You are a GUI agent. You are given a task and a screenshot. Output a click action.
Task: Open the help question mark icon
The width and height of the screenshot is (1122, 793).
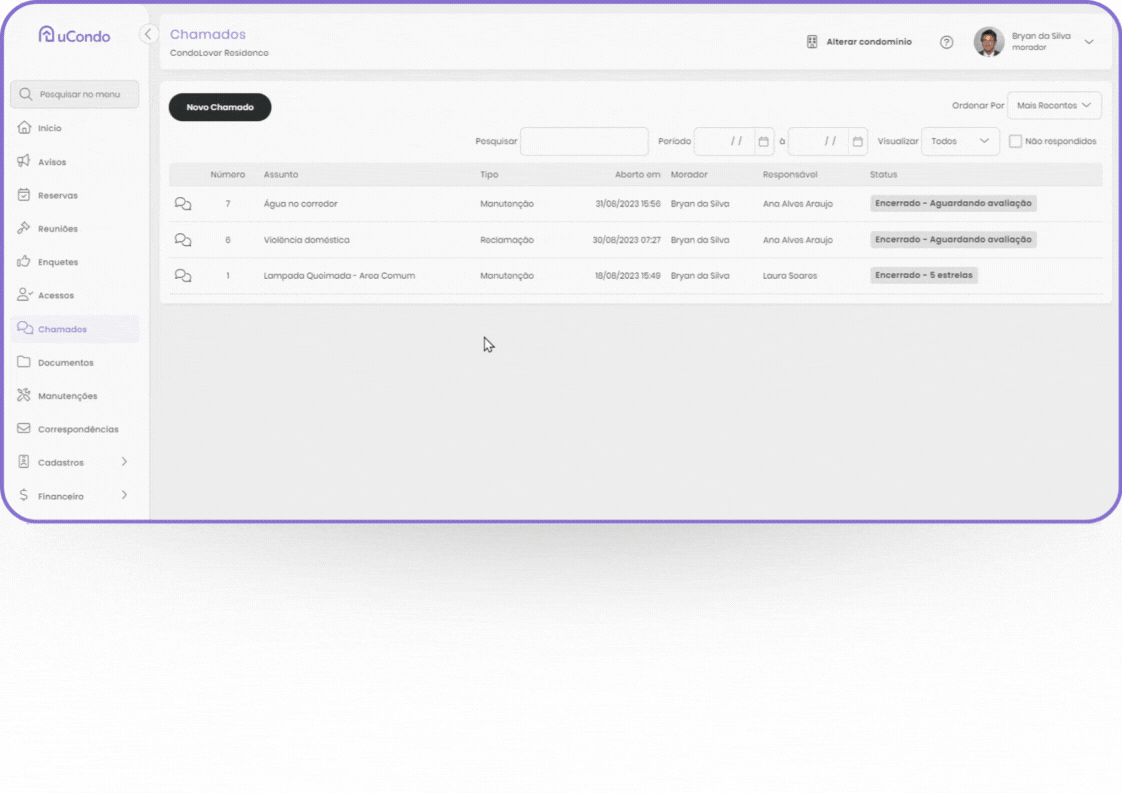(946, 42)
